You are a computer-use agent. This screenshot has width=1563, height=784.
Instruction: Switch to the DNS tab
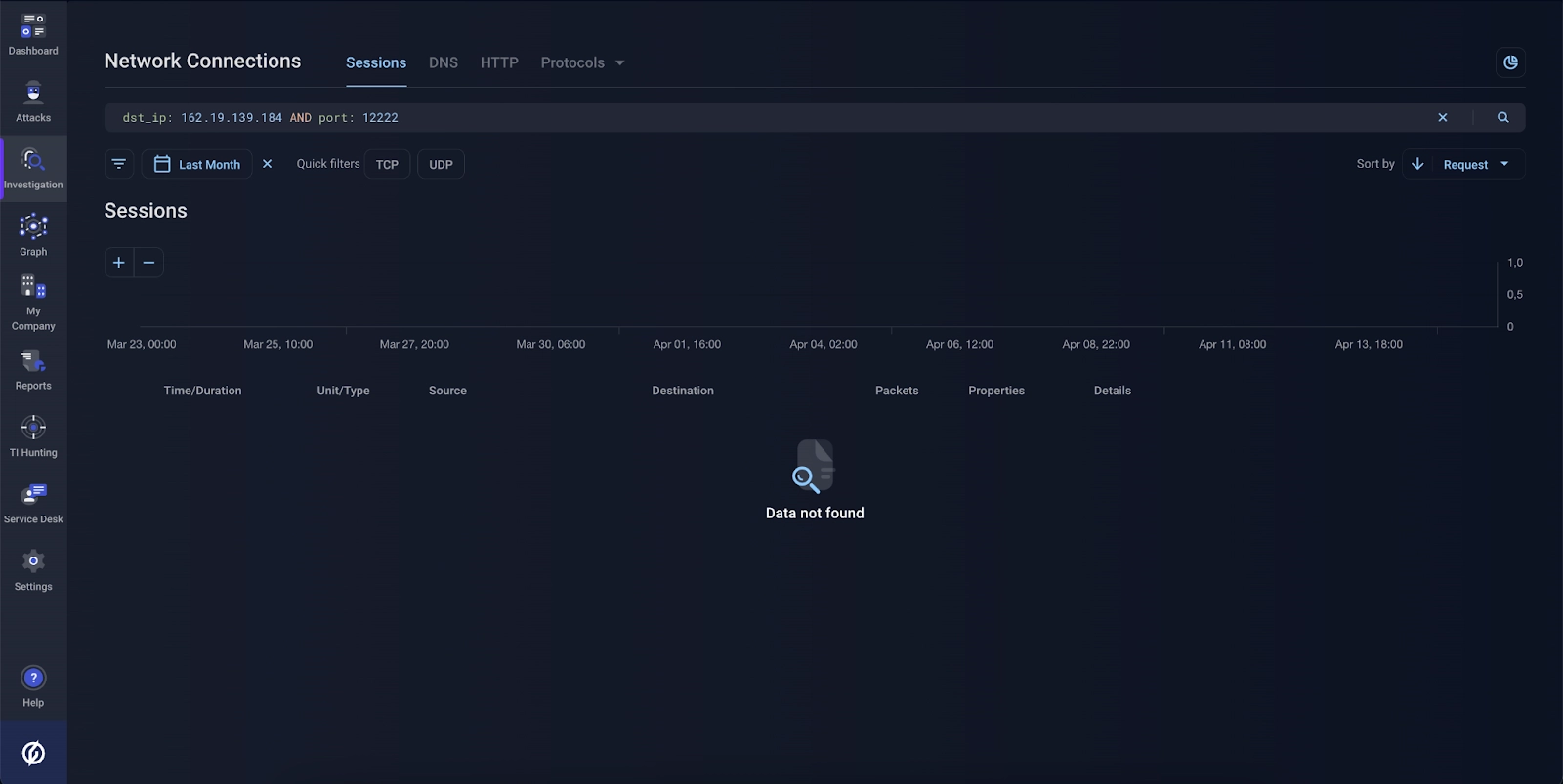[443, 62]
